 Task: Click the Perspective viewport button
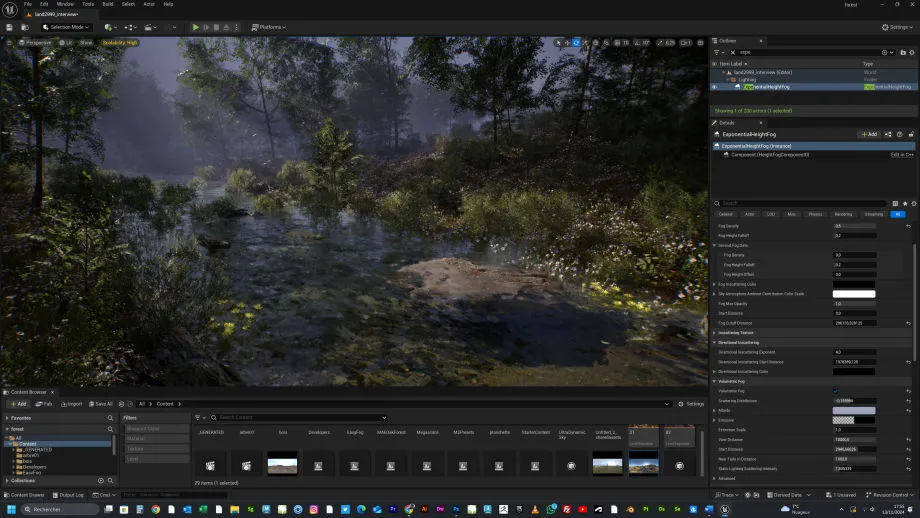[35, 43]
